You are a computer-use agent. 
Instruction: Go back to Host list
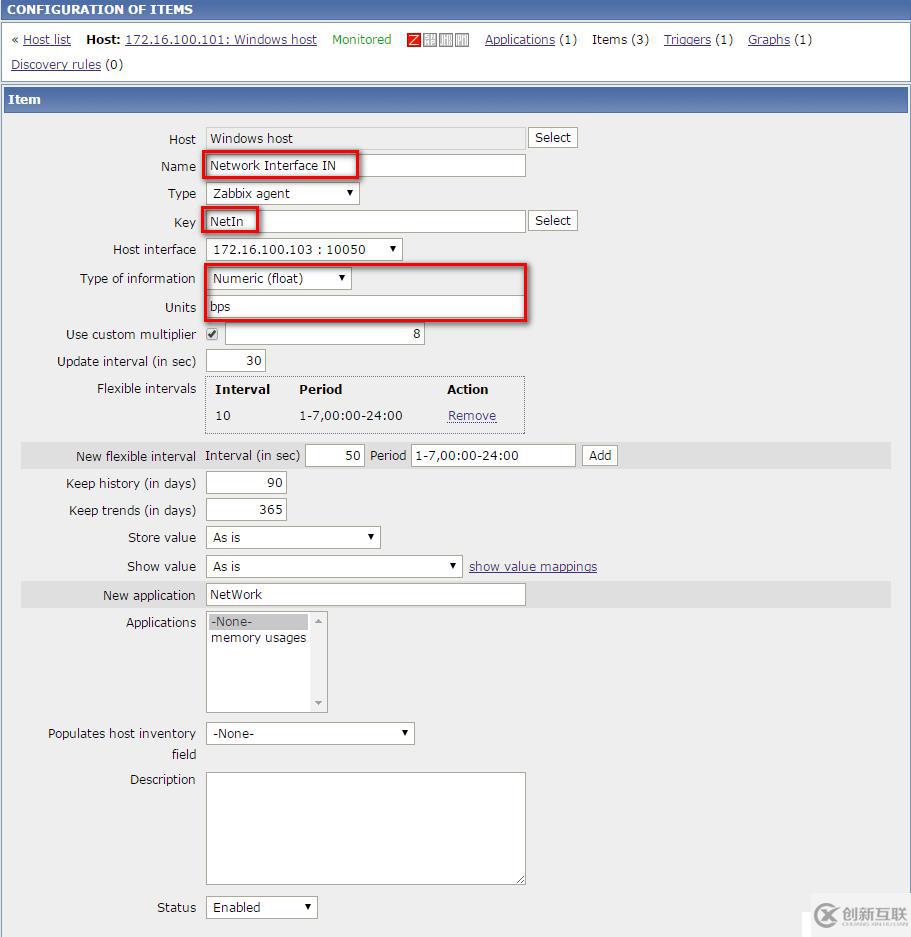[x=47, y=39]
